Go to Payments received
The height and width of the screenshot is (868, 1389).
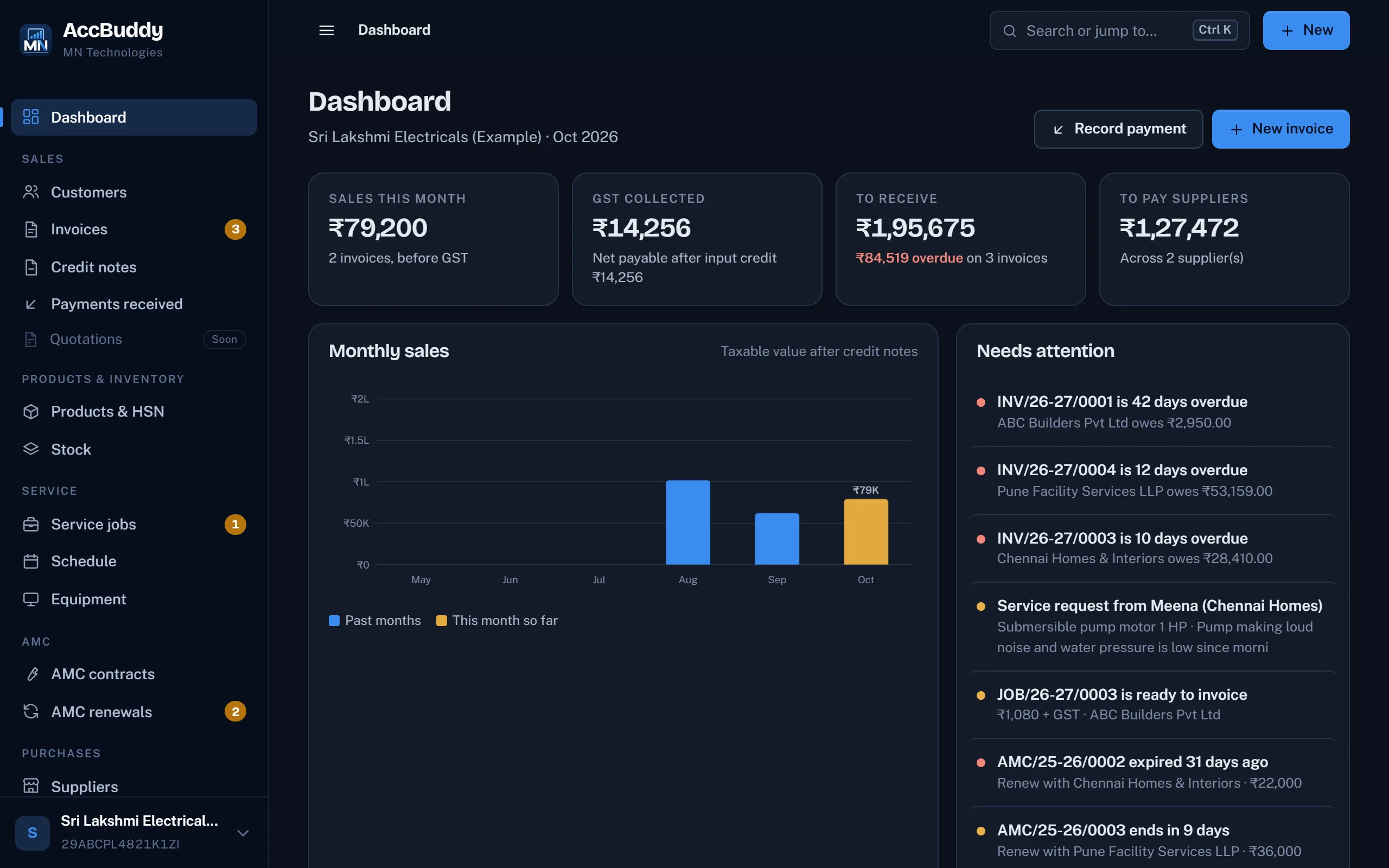click(x=133, y=304)
